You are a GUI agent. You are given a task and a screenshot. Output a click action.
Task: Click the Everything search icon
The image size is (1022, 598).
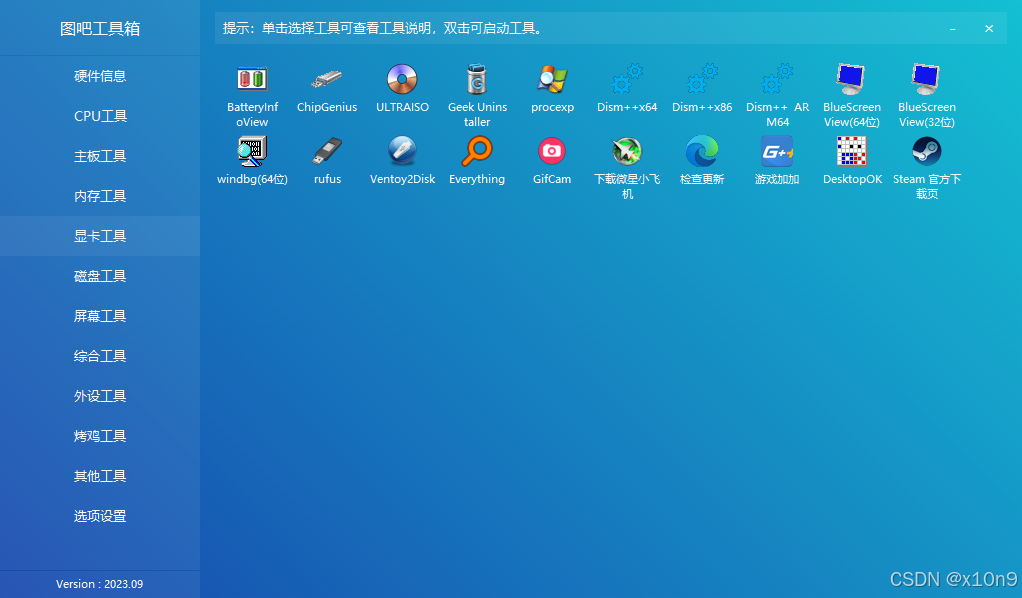(477, 151)
